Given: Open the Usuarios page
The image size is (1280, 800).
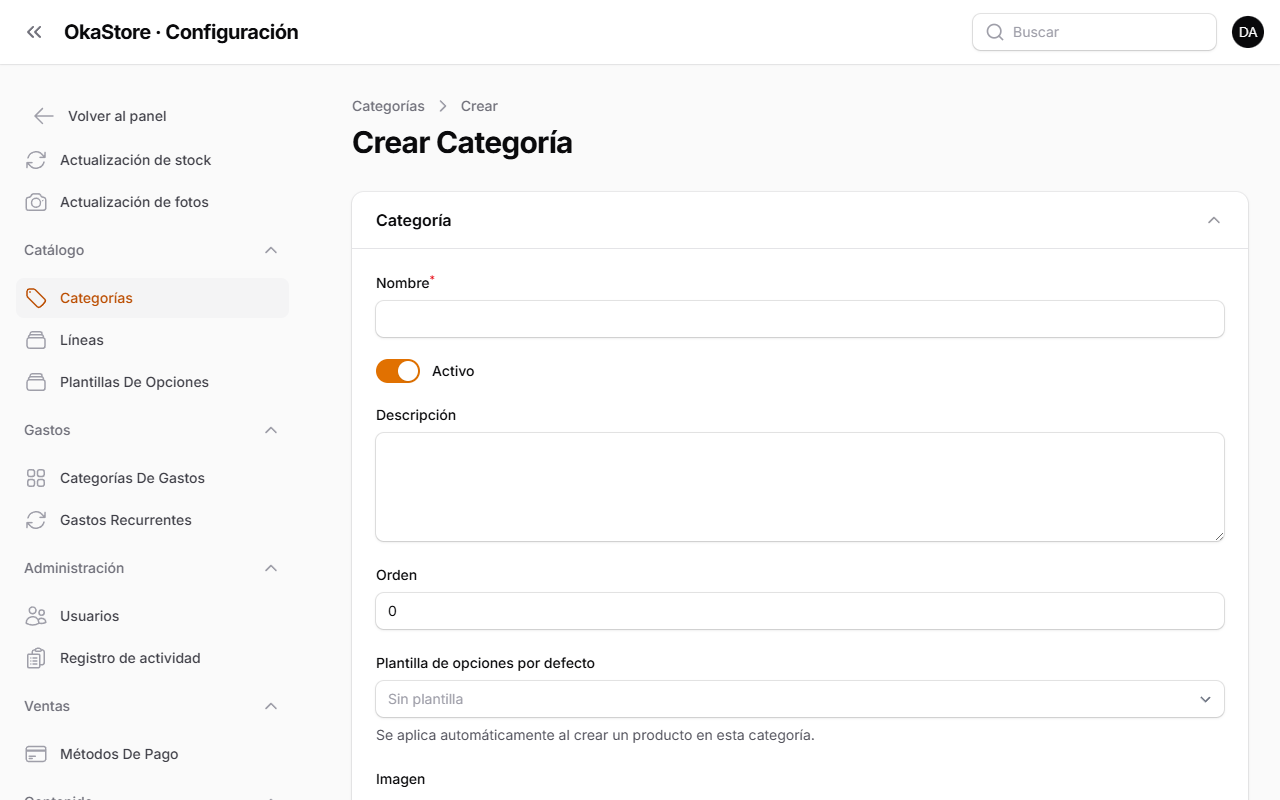Looking at the screenshot, I should [152, 616].
